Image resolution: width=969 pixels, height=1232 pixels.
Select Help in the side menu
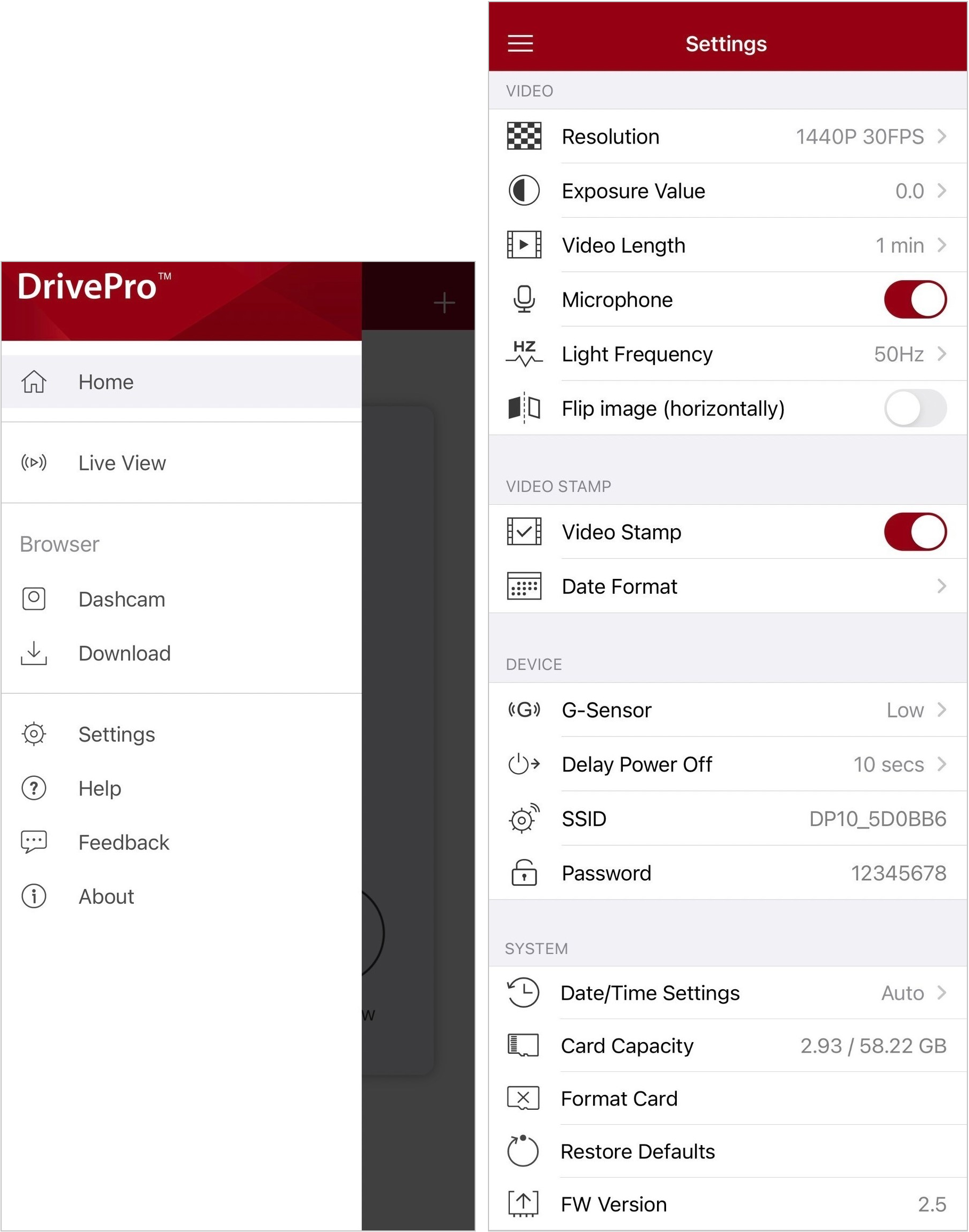(x=181, y=788)
